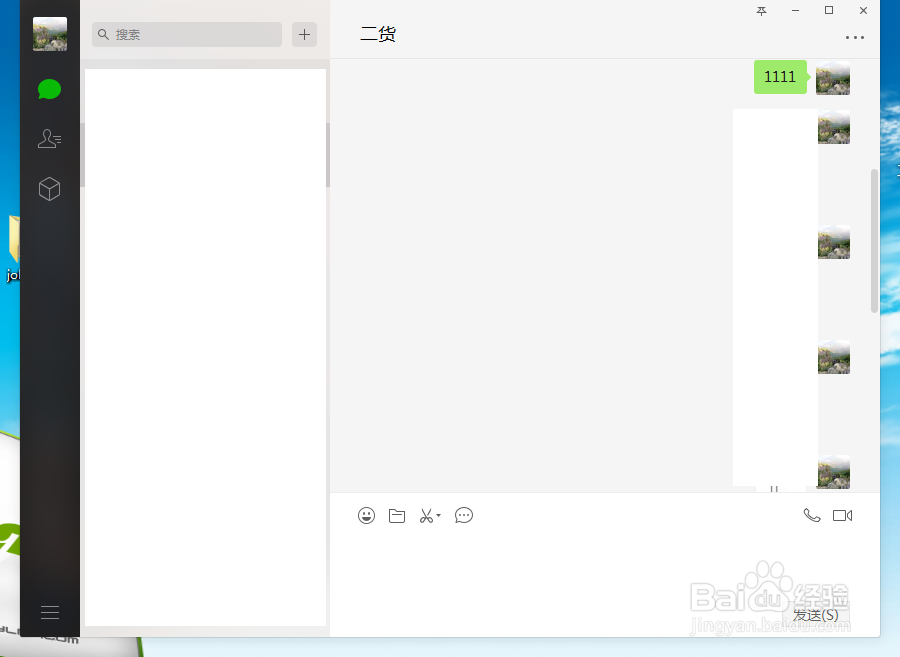This screenshot has height=657, width=900.
Task: Click the plus button to start group chat
Action: pos(304,34)
